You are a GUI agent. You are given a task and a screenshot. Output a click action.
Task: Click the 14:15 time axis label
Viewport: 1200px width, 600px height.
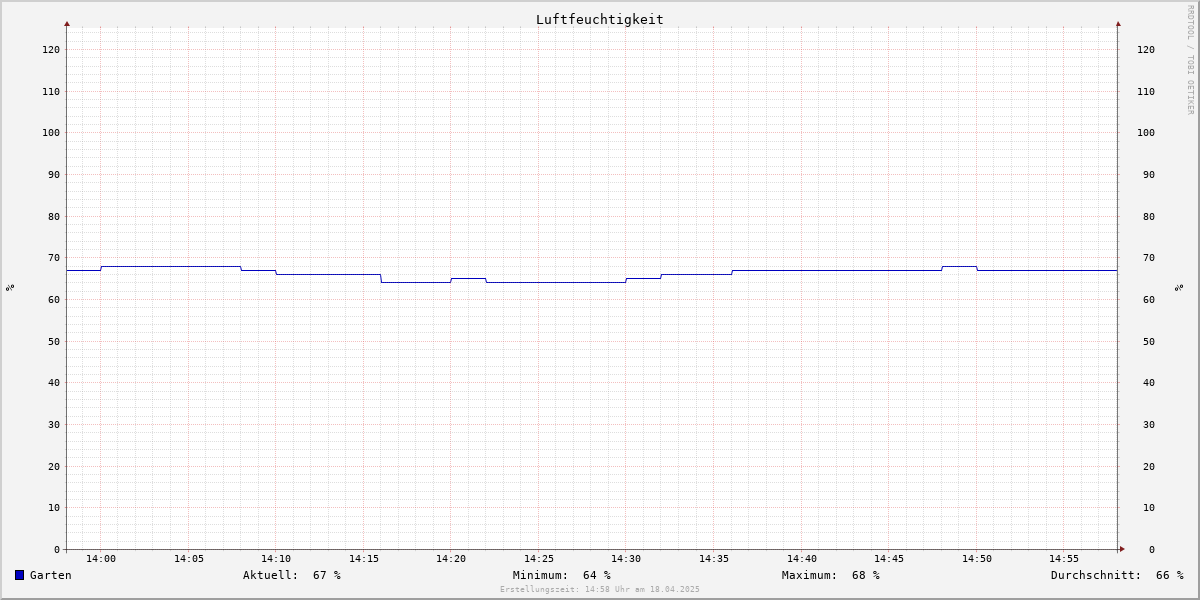pyautogui.click(x=364, y=559)
